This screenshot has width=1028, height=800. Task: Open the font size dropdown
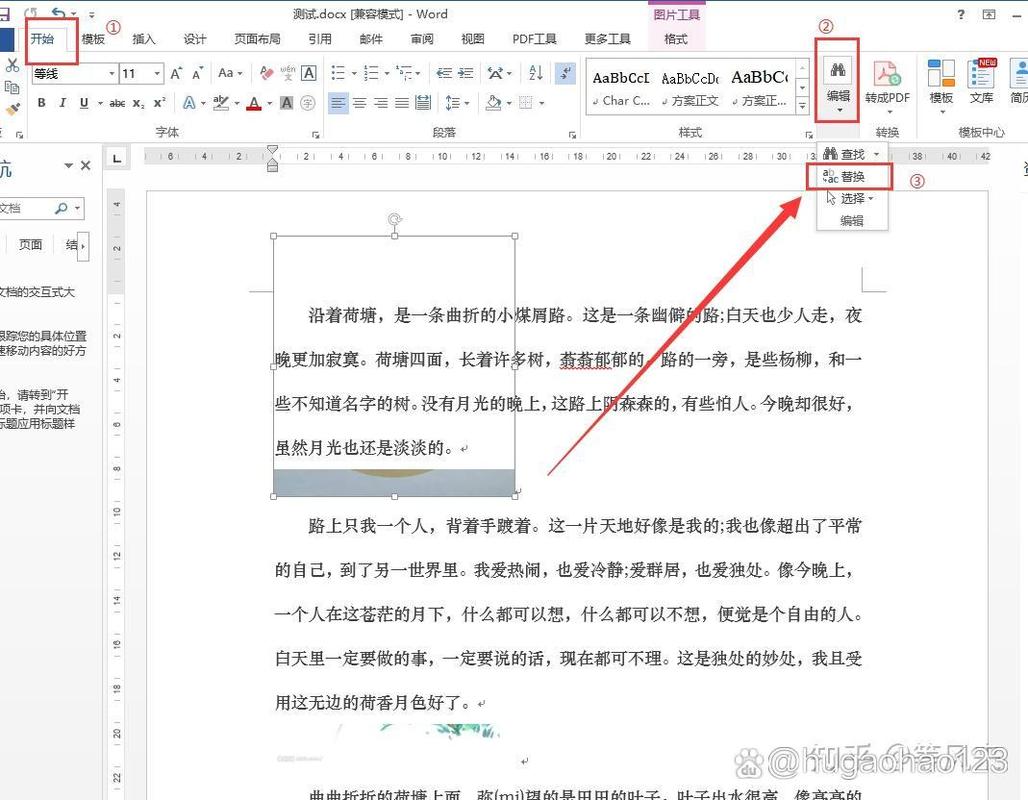[x=157, y=74]
